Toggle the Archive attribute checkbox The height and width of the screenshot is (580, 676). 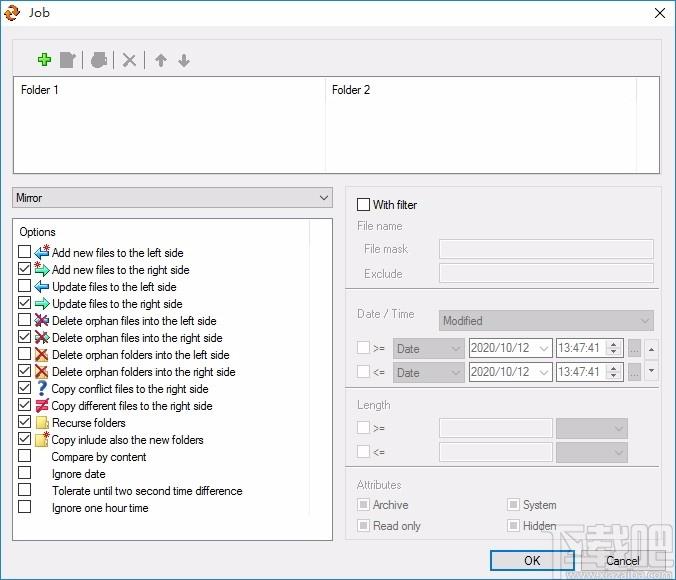point(363,504)
